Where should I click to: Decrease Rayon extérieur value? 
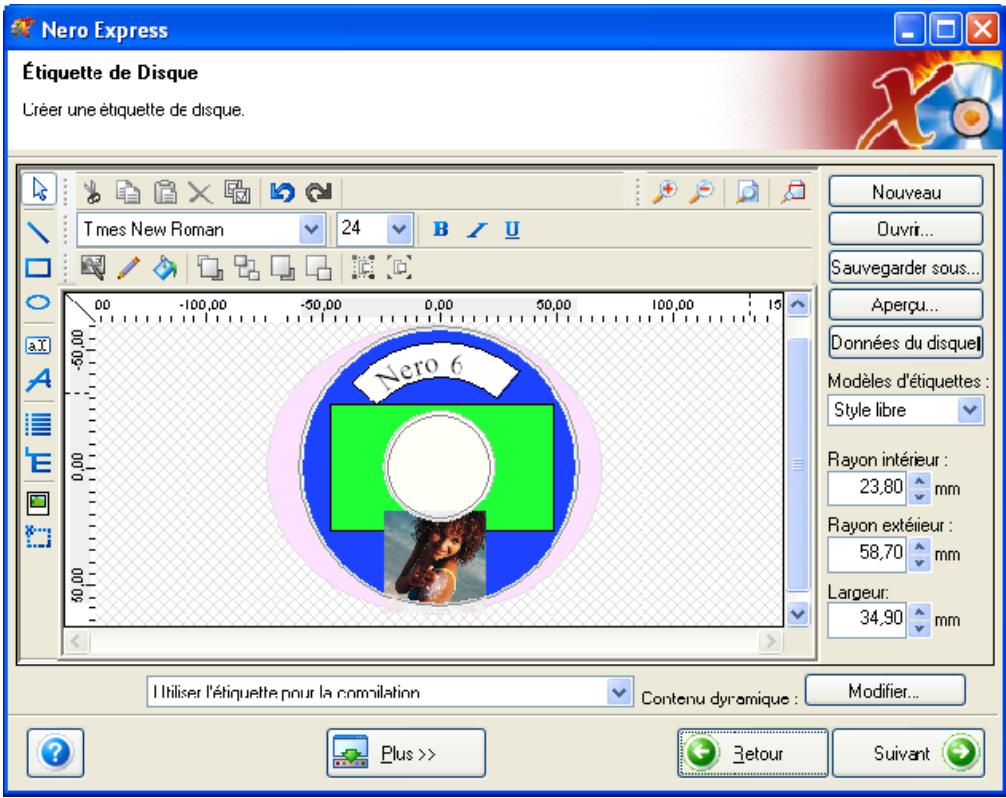coord(919,563)
